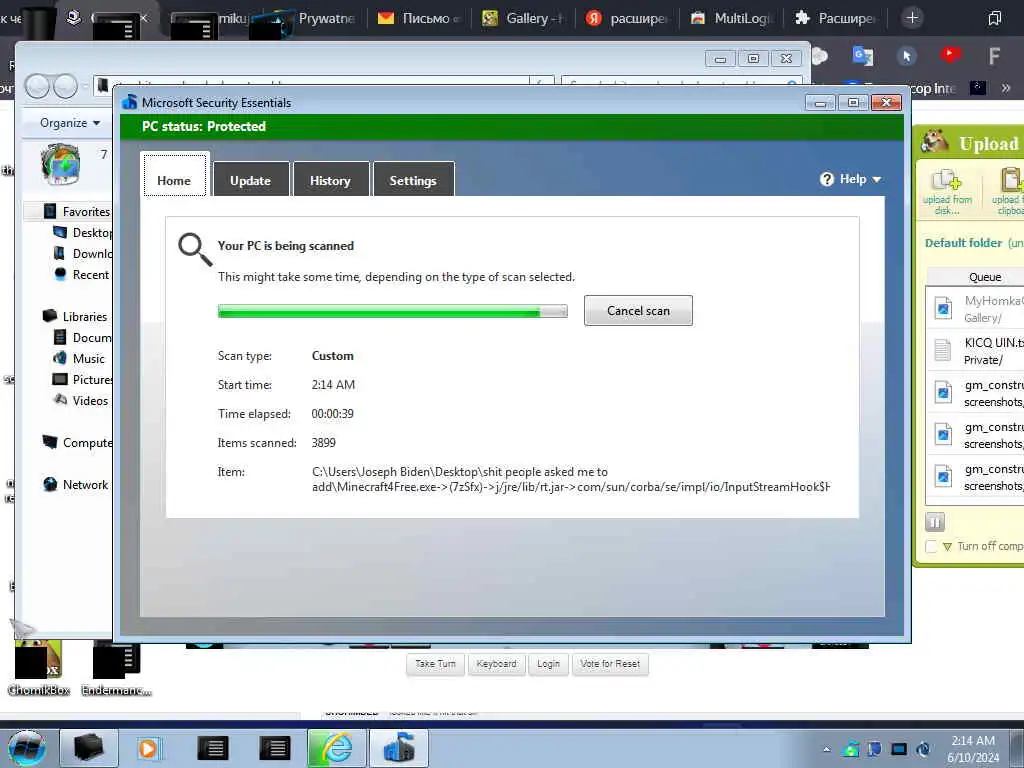Click the Google Translate extension icon
Viewport: 1024px width, 768px height.
click(863, 56)
